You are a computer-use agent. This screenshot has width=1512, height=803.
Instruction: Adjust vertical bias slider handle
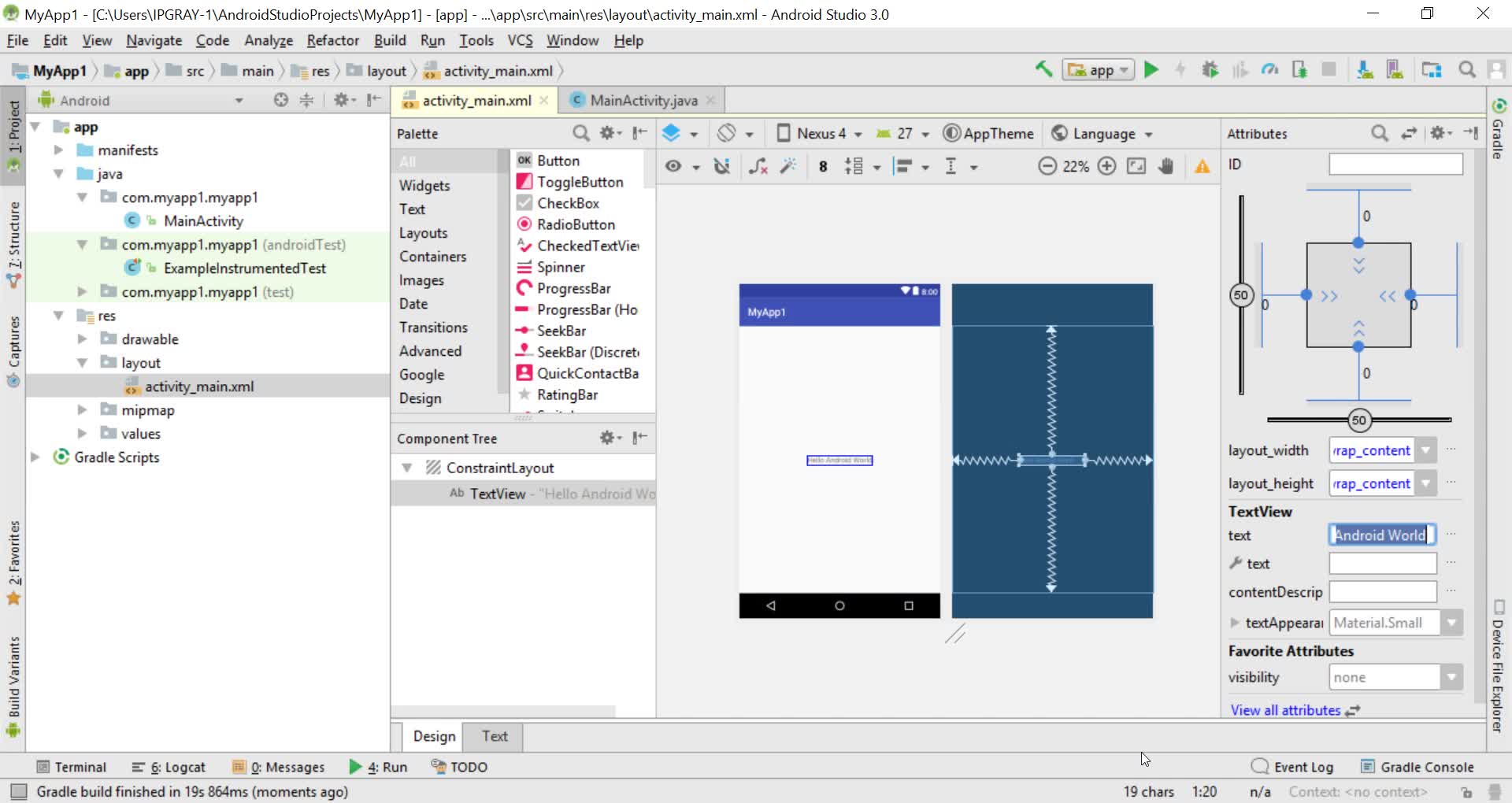click(1241, 295)
